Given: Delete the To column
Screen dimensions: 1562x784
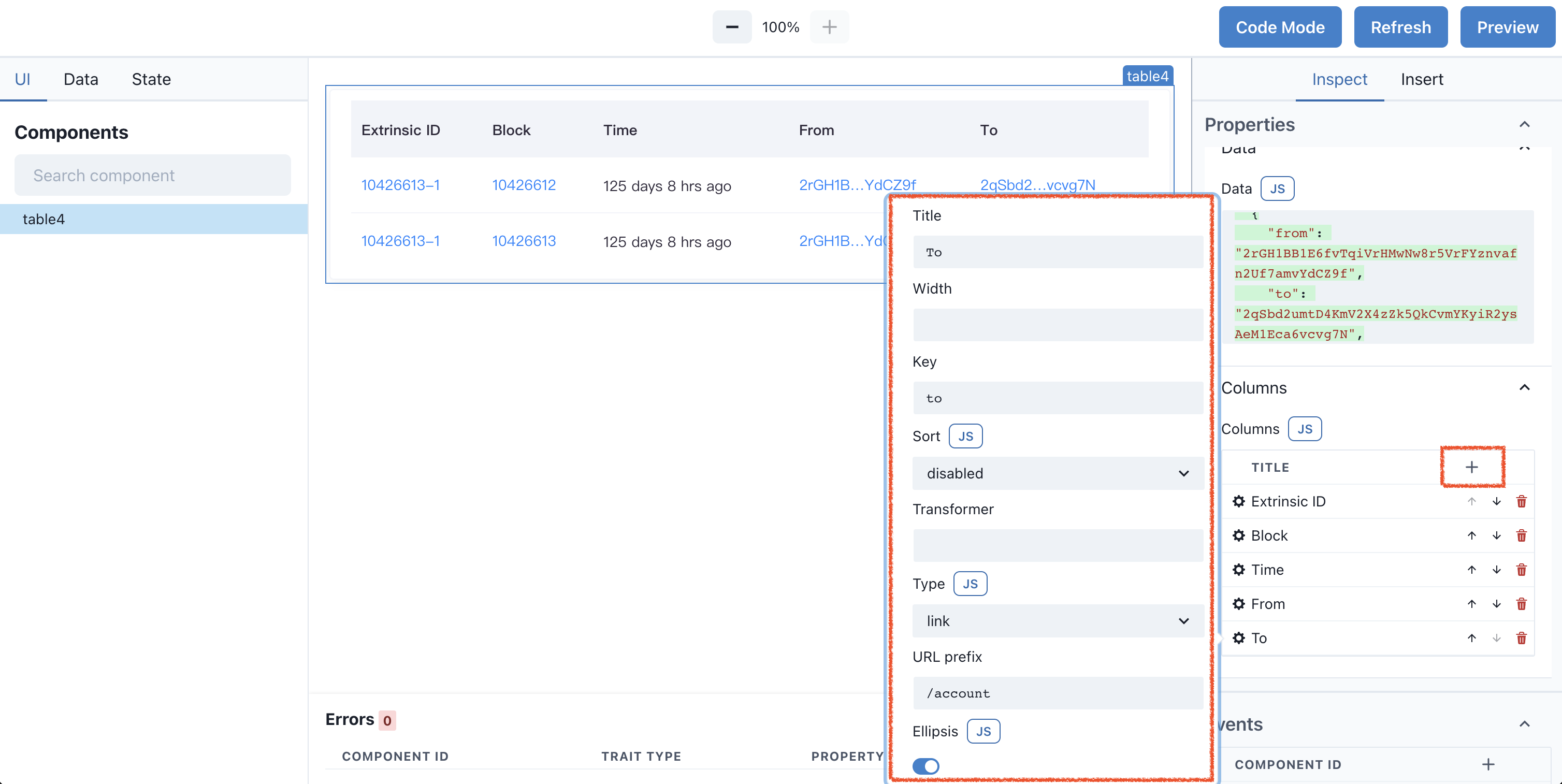Looking at the screenshot, I should (x=1522, y=638).
